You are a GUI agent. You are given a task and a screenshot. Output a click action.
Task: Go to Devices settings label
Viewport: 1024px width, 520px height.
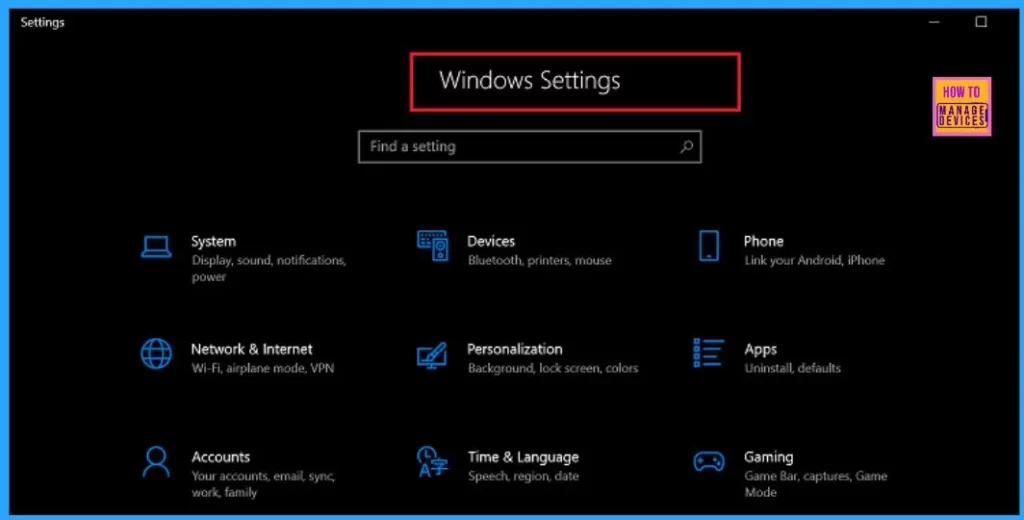coord(491,241)
